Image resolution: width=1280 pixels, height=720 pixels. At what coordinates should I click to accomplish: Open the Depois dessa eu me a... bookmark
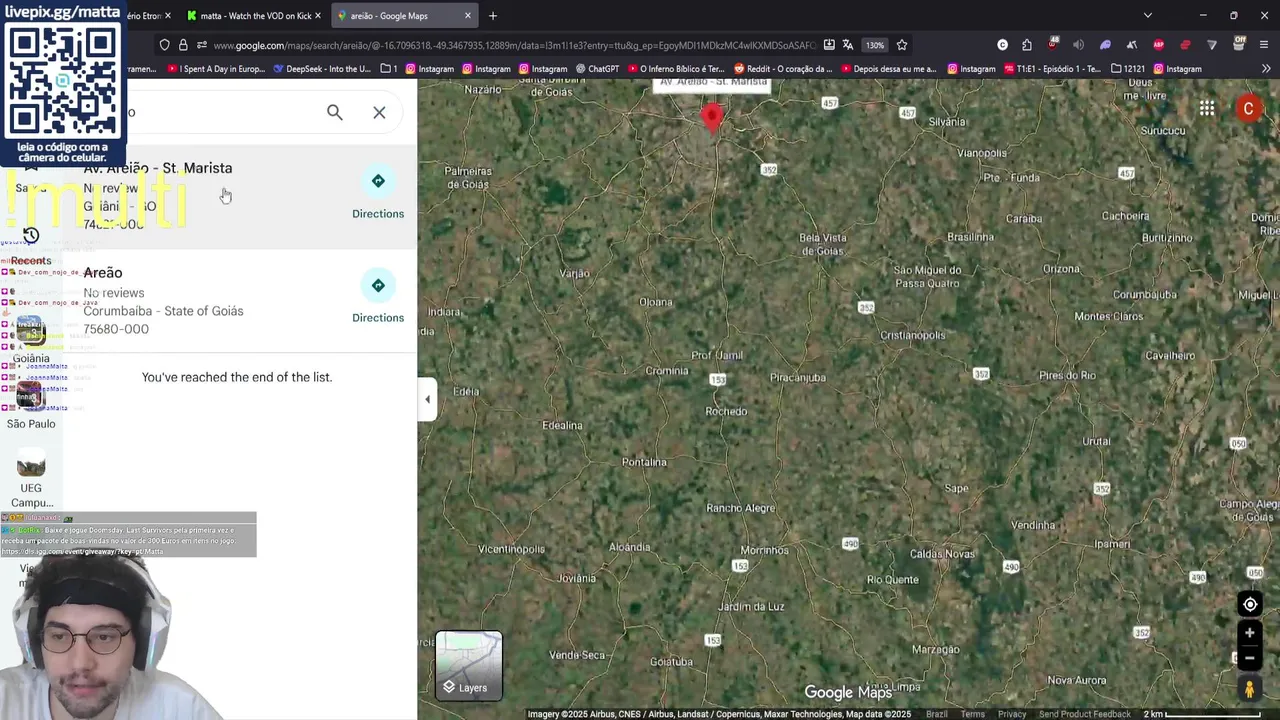click(888, 69)
